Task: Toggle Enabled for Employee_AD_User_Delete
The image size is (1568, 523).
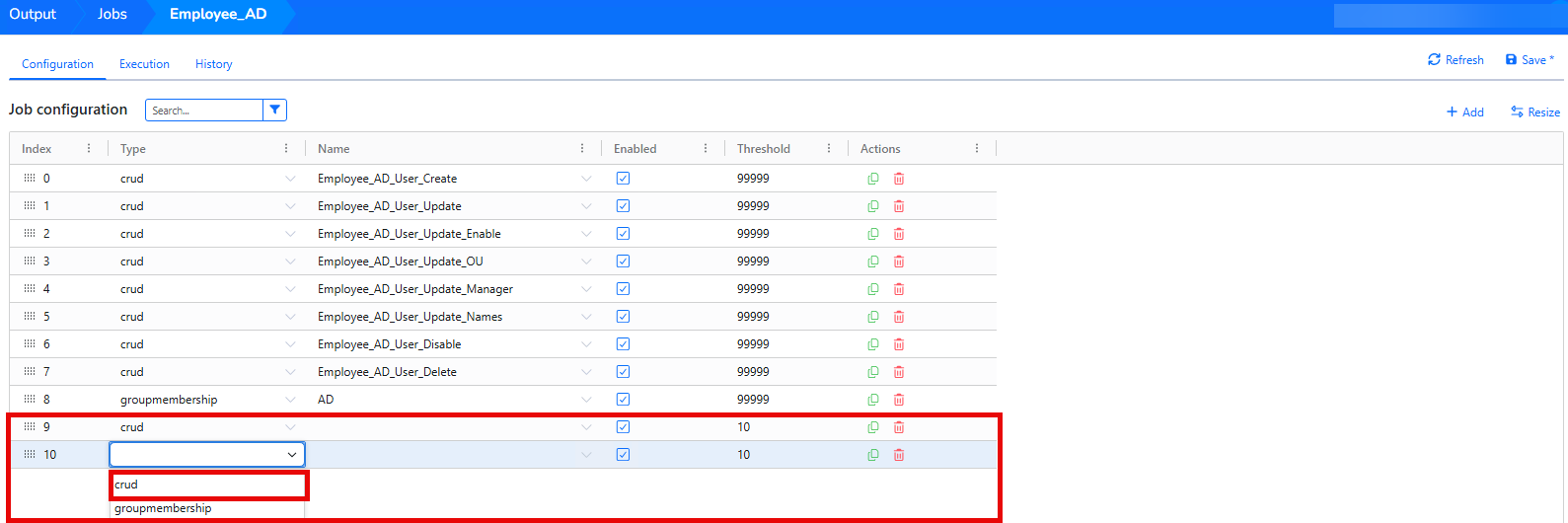Action: click(x=623, y=372)
